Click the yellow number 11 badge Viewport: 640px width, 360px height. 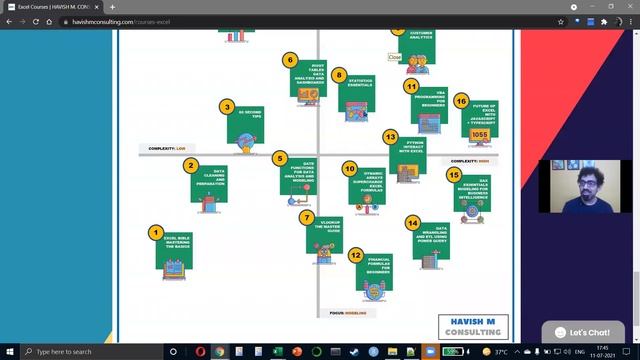point(411,87)
